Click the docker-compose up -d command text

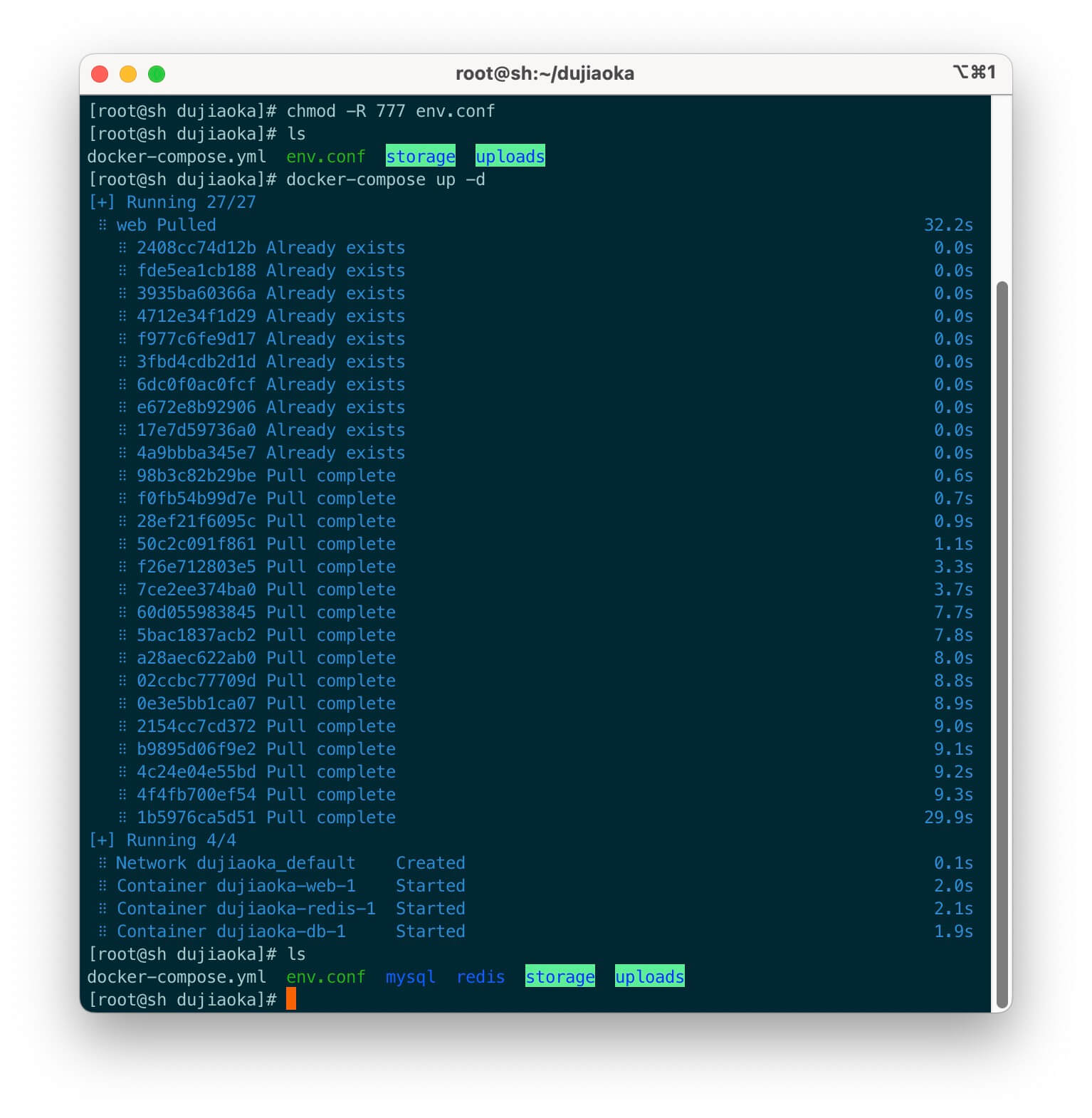pyautogui.click(x=385, y=179)
